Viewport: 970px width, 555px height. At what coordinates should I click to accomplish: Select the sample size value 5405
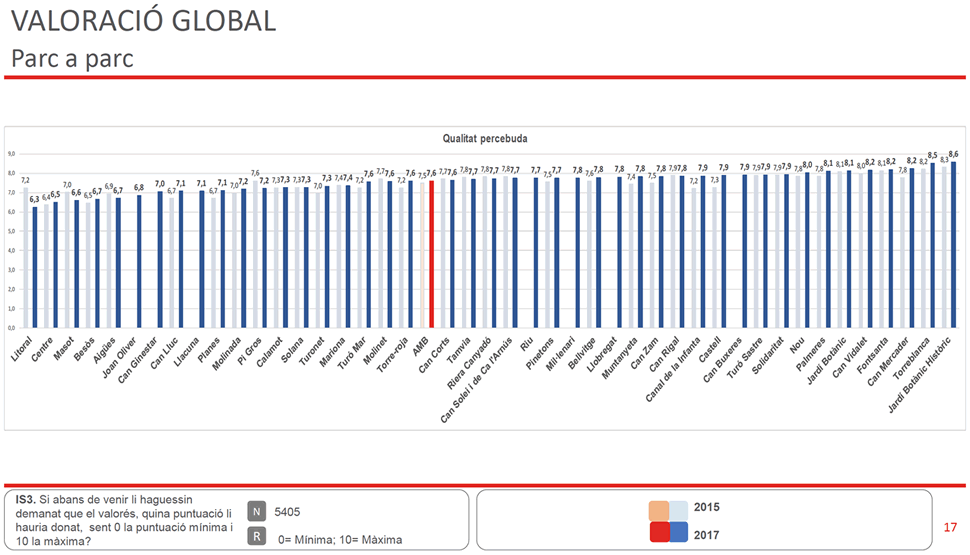tap(288, 511)
